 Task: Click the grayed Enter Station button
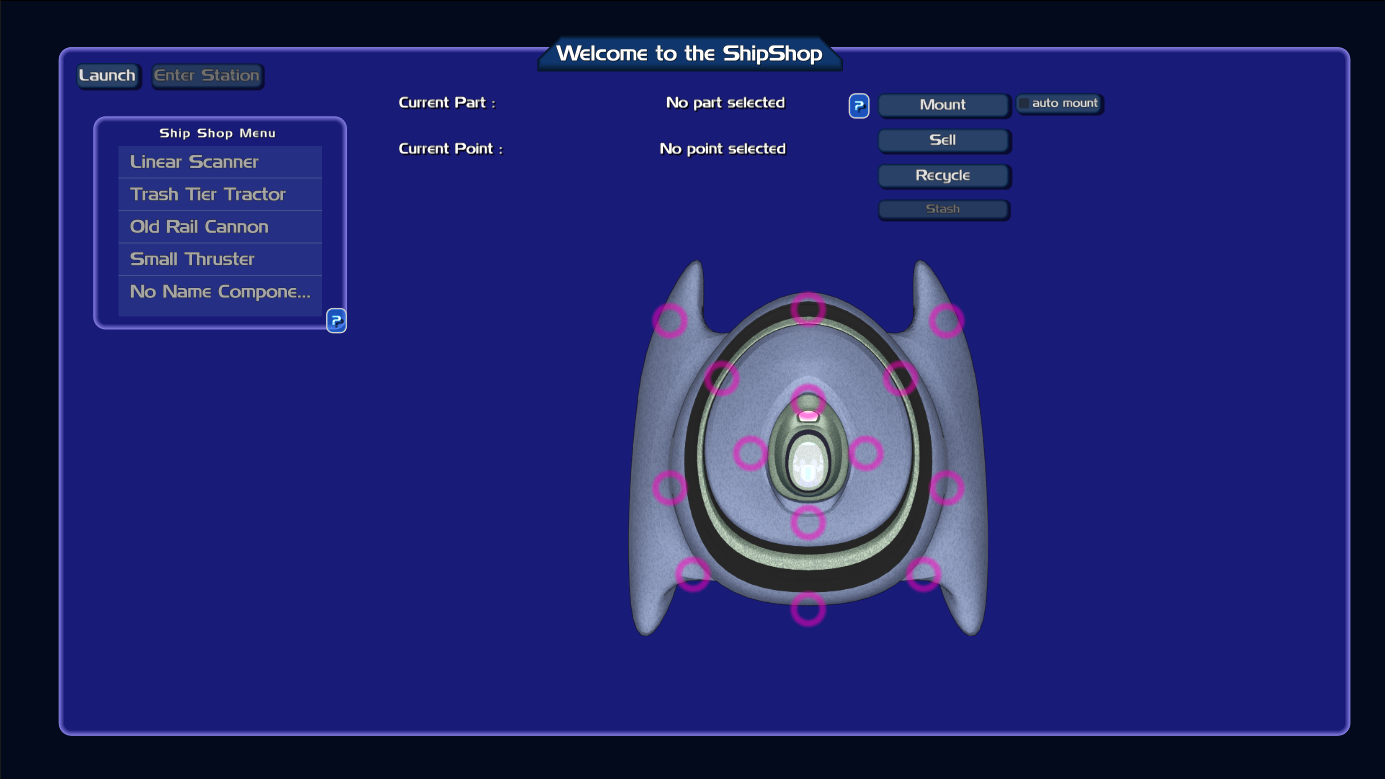tap(207, 76)
